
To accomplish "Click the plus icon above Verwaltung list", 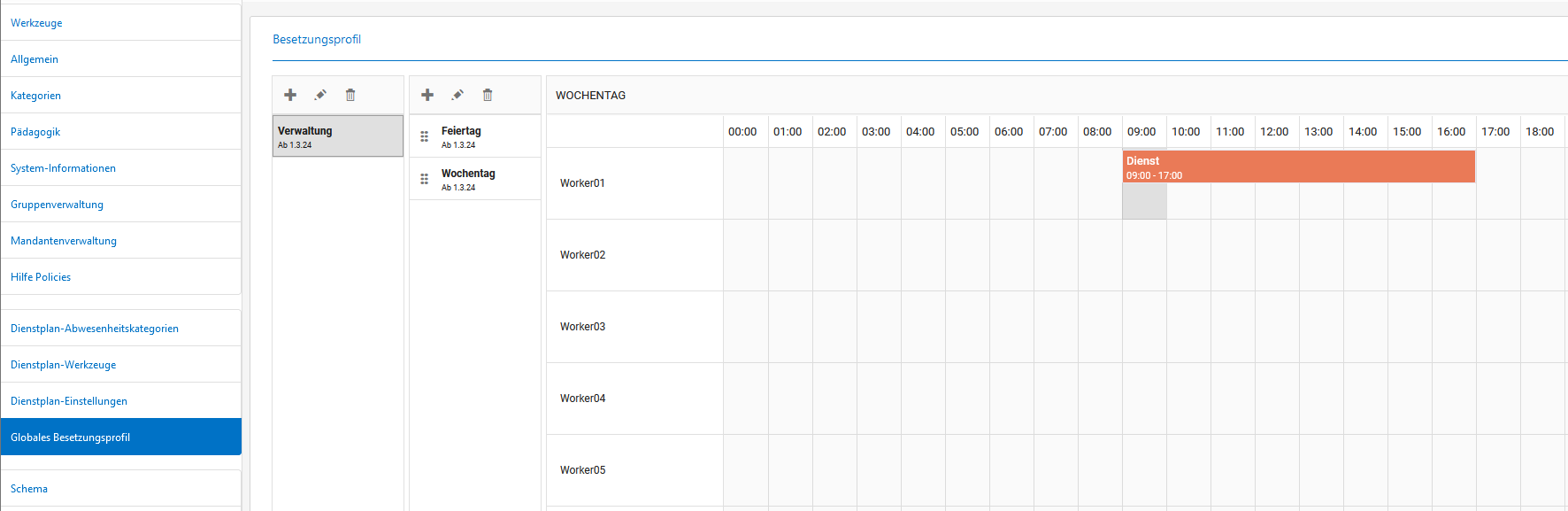I will coord(290,95).
